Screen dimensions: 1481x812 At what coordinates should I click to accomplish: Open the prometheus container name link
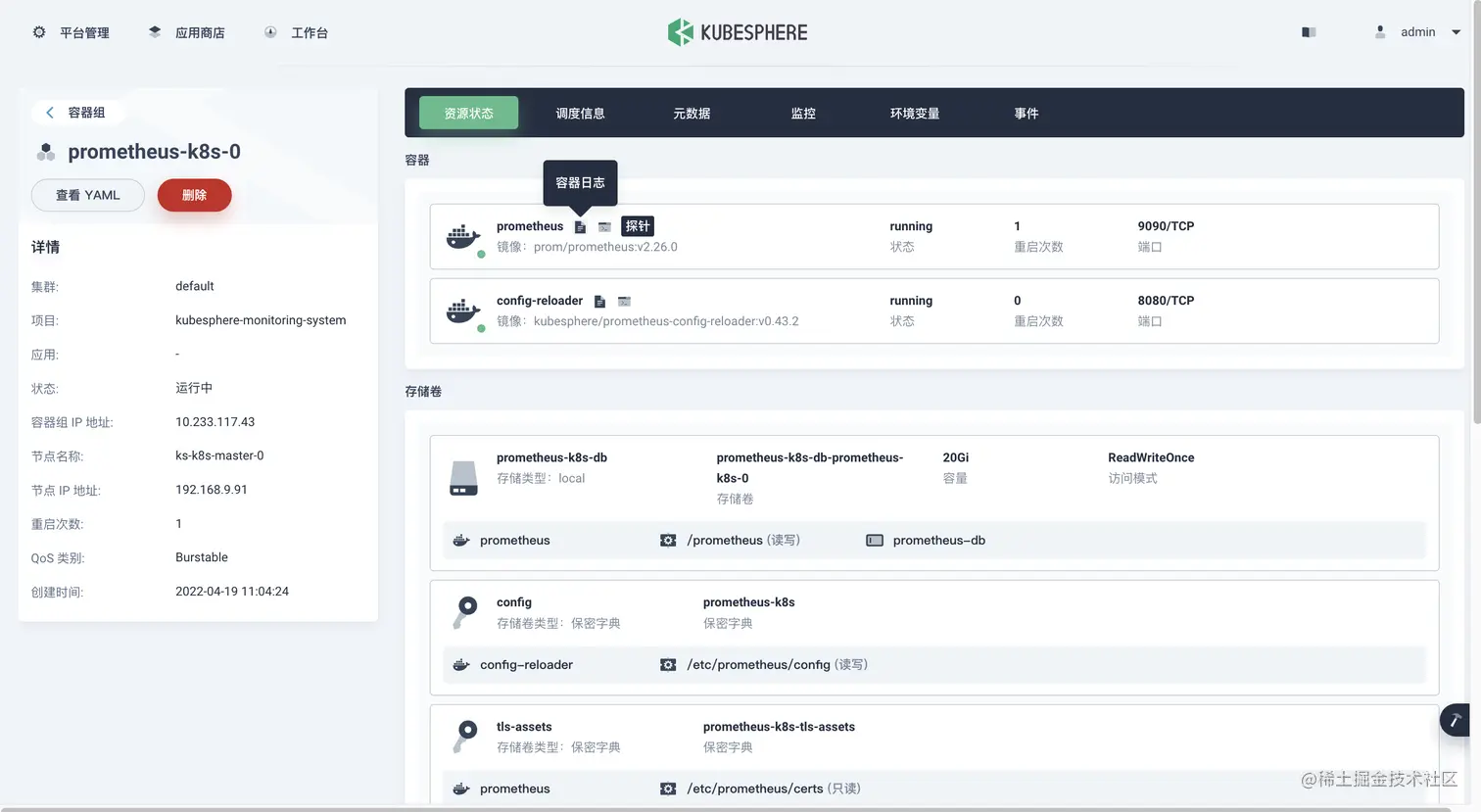coord(530,226)
